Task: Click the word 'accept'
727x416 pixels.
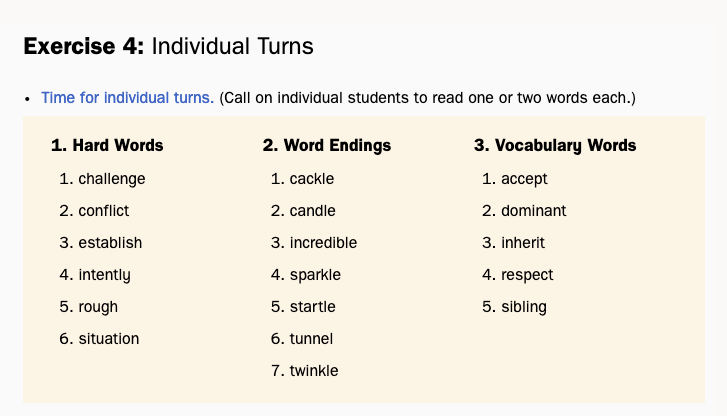Action: [524, 179]
